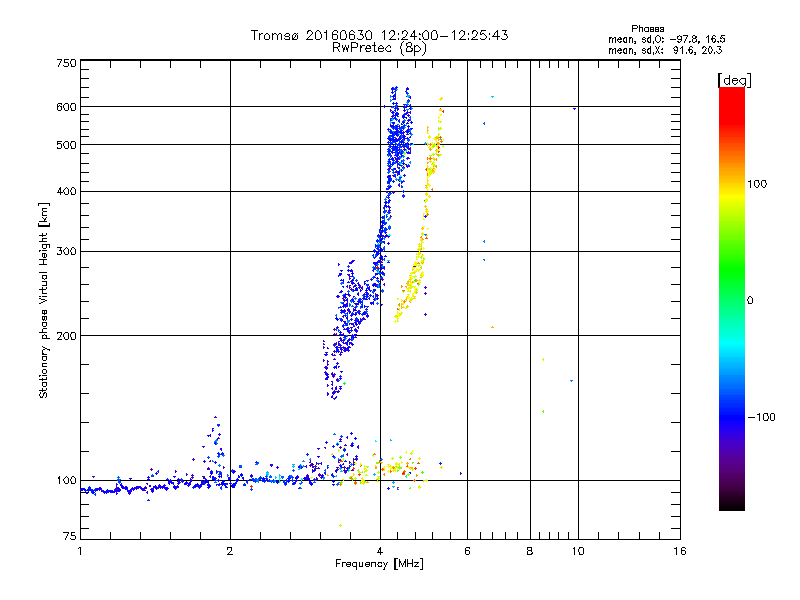Click the '6' x-axis tick label
800x600 pixels.
tap(467, 551)
